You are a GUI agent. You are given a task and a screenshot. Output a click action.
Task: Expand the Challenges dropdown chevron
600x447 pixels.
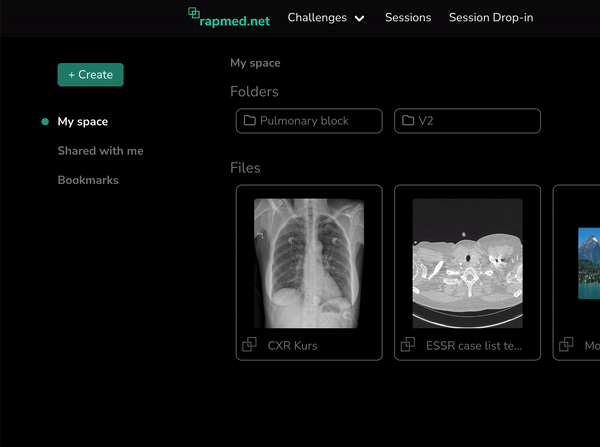click(359, 18)
